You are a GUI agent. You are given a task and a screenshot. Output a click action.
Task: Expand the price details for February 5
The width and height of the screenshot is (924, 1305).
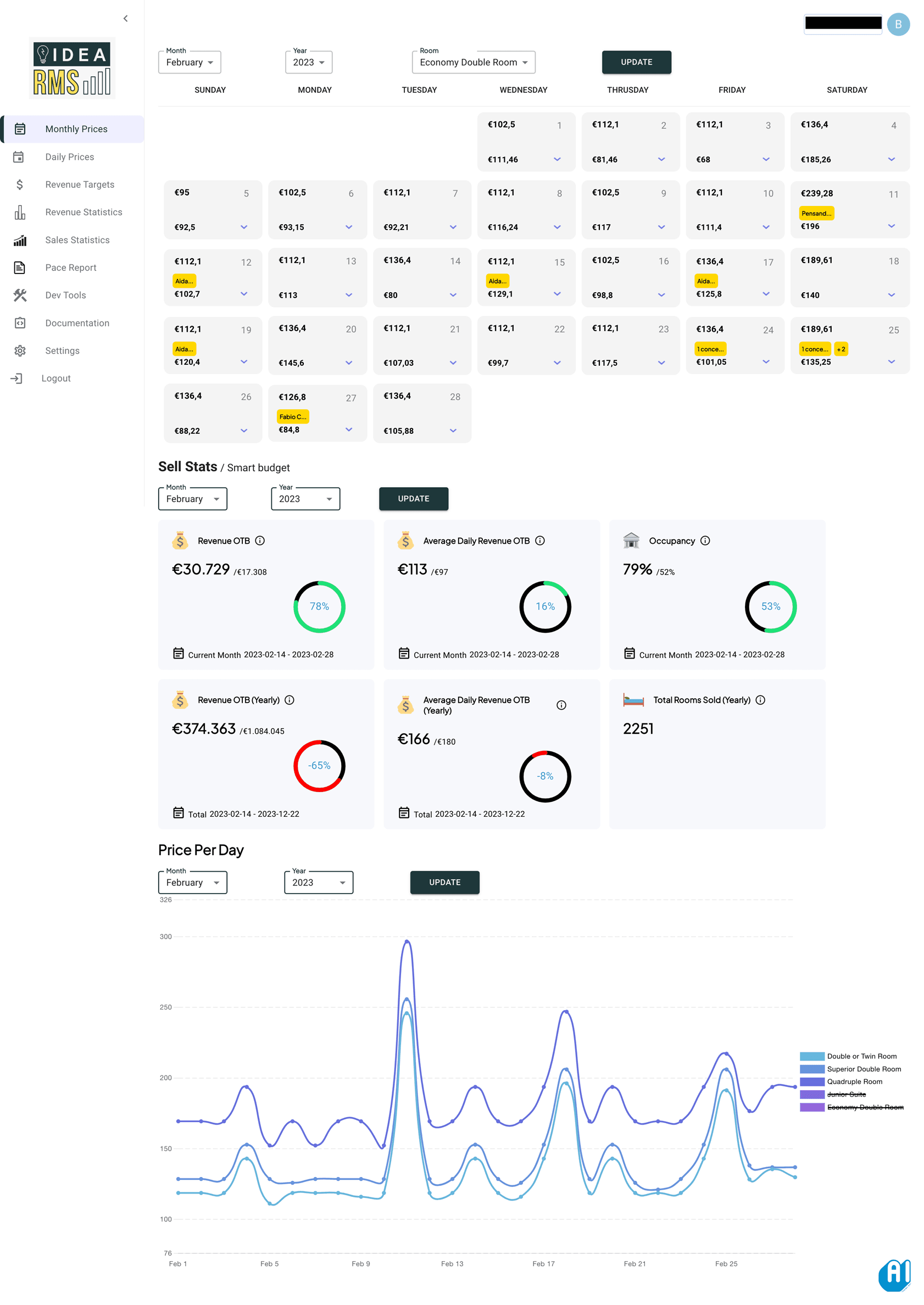(243, 227)
